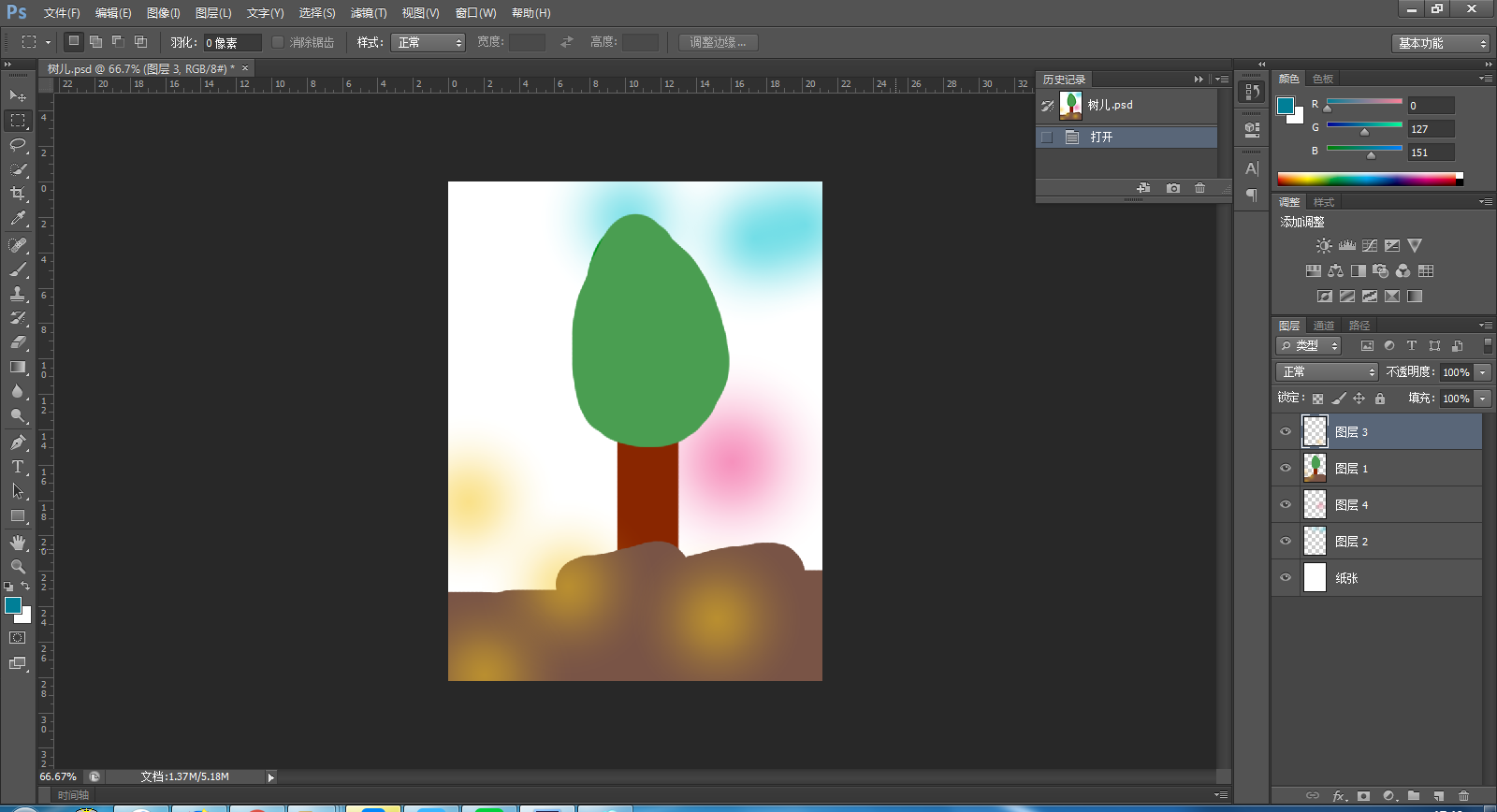Select the Clone Stamp tool
Viewport: 1497px width, 812px height.
(18, 294)
